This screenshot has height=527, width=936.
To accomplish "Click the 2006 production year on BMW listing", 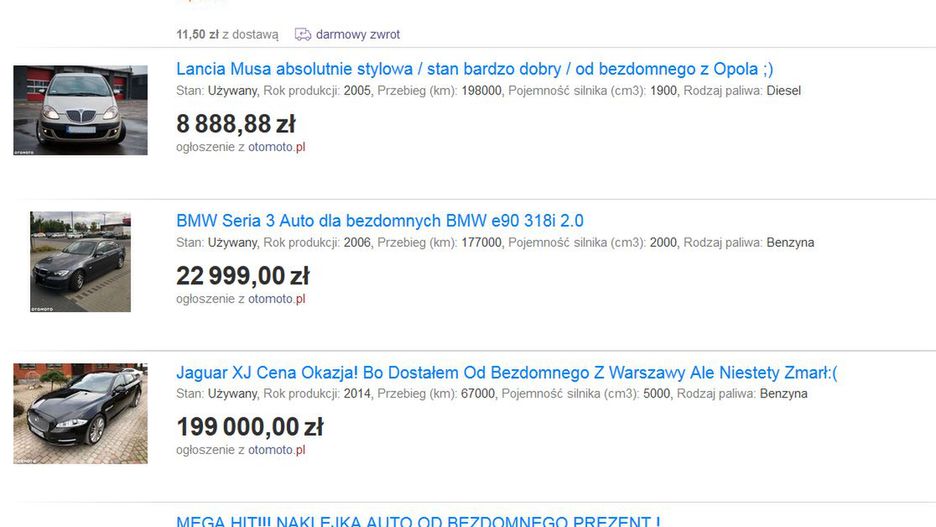I will click(357, 243).
